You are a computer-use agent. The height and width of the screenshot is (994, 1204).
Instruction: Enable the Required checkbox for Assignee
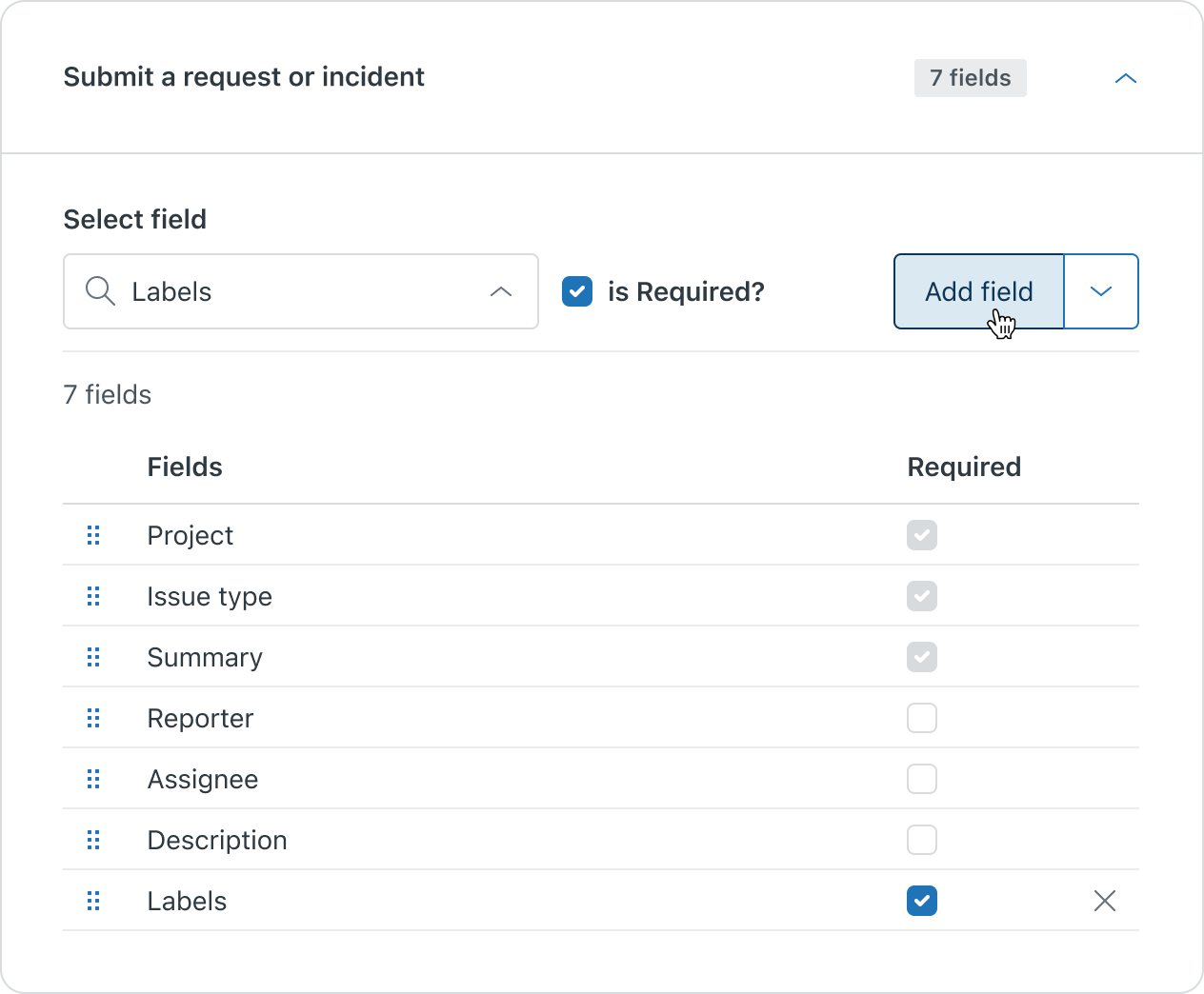pos(921,779)
